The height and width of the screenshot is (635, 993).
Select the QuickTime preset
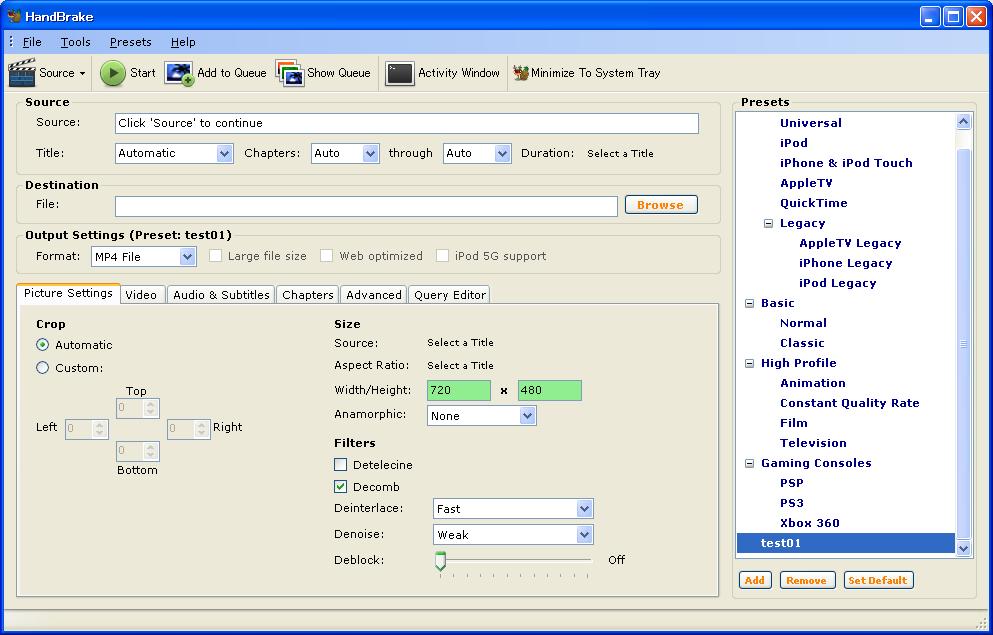click(814, 203)
